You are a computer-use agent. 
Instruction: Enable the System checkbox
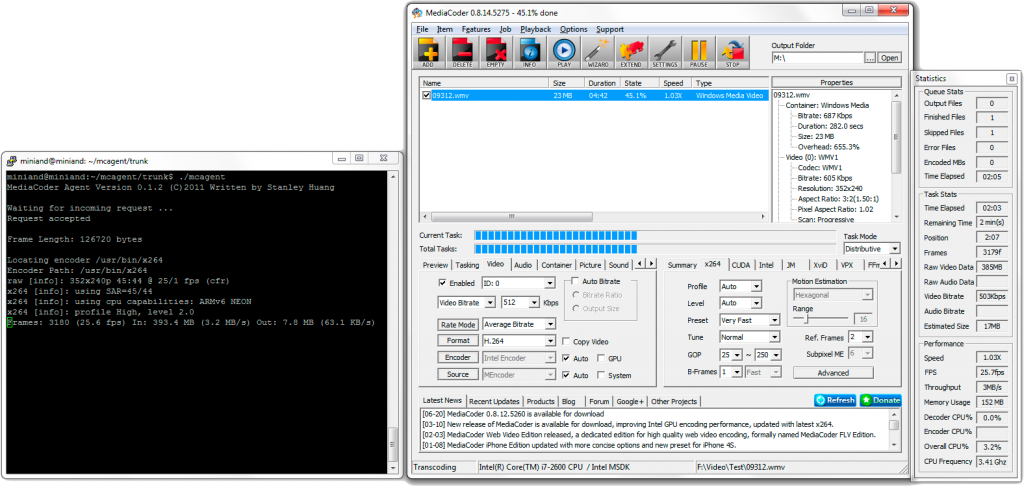pos(601,376)
